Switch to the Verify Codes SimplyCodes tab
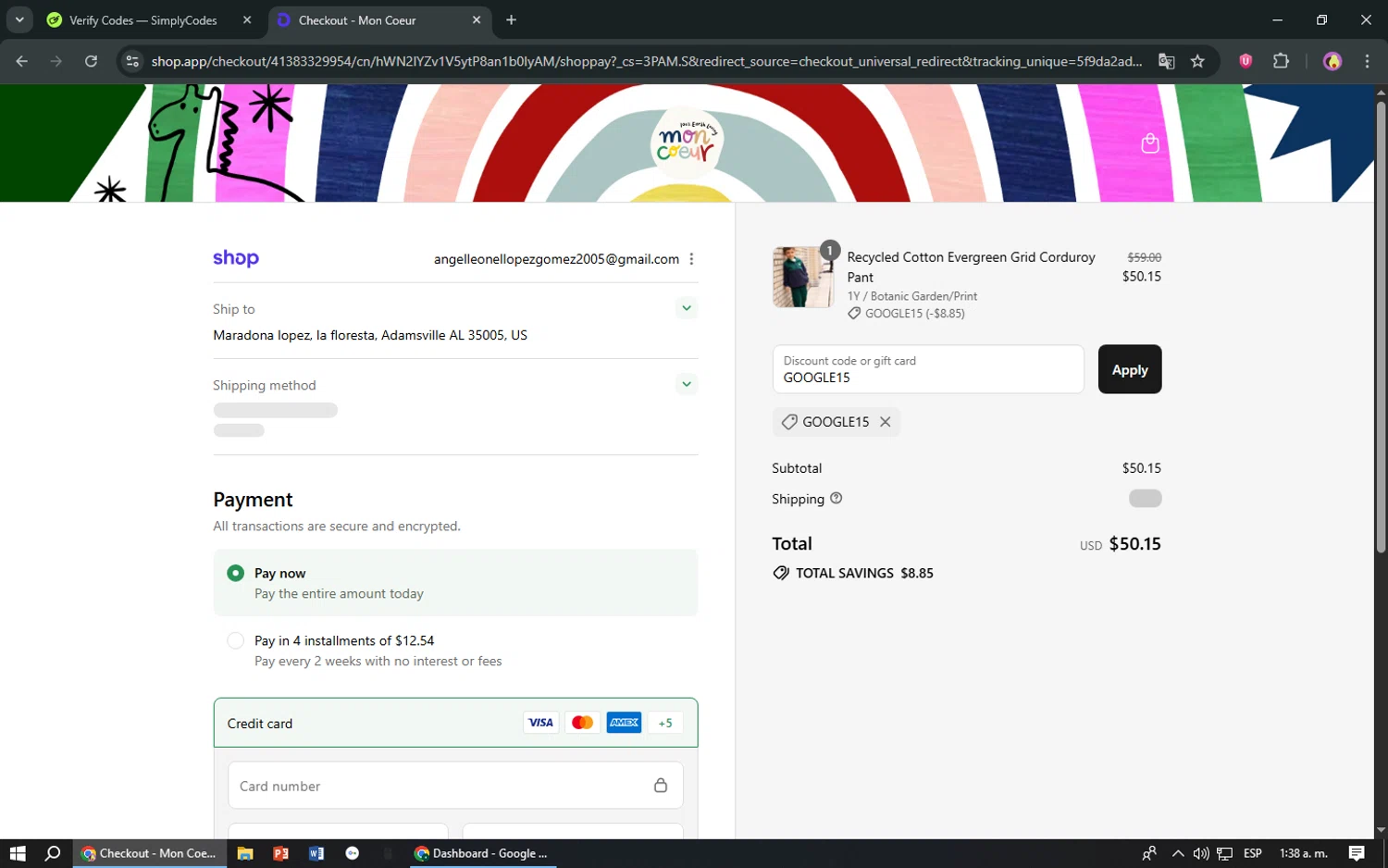Screen dimensions: 1388x868 143,20
